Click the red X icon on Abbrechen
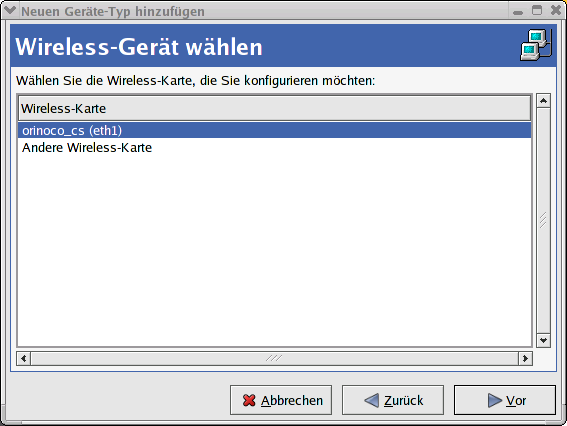This screenshot has height=426, width=567. (249, 400)
